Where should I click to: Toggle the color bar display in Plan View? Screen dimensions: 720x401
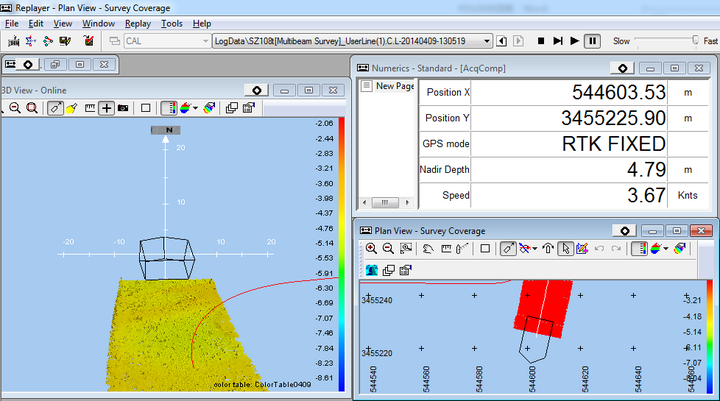click(639, 249)
